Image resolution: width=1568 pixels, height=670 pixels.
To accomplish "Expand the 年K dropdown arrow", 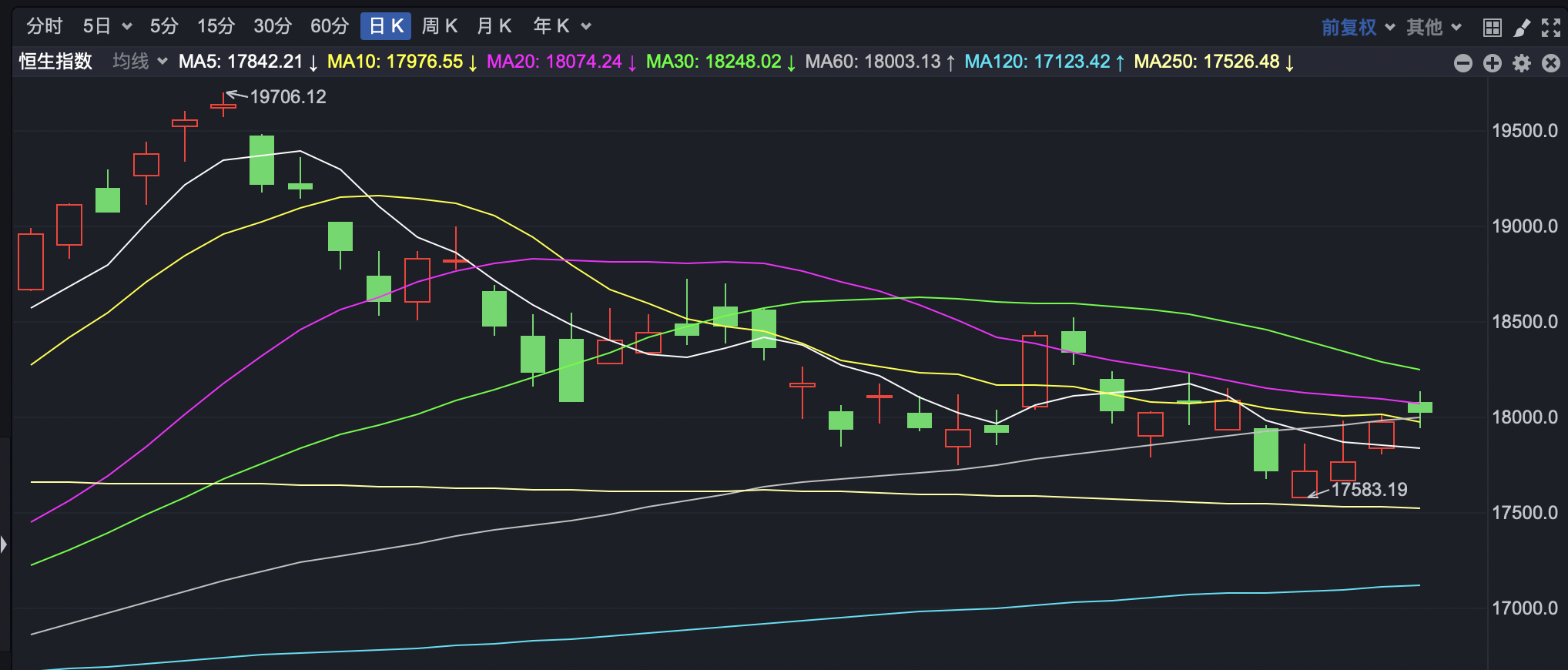I will click(x=586, y=27).
